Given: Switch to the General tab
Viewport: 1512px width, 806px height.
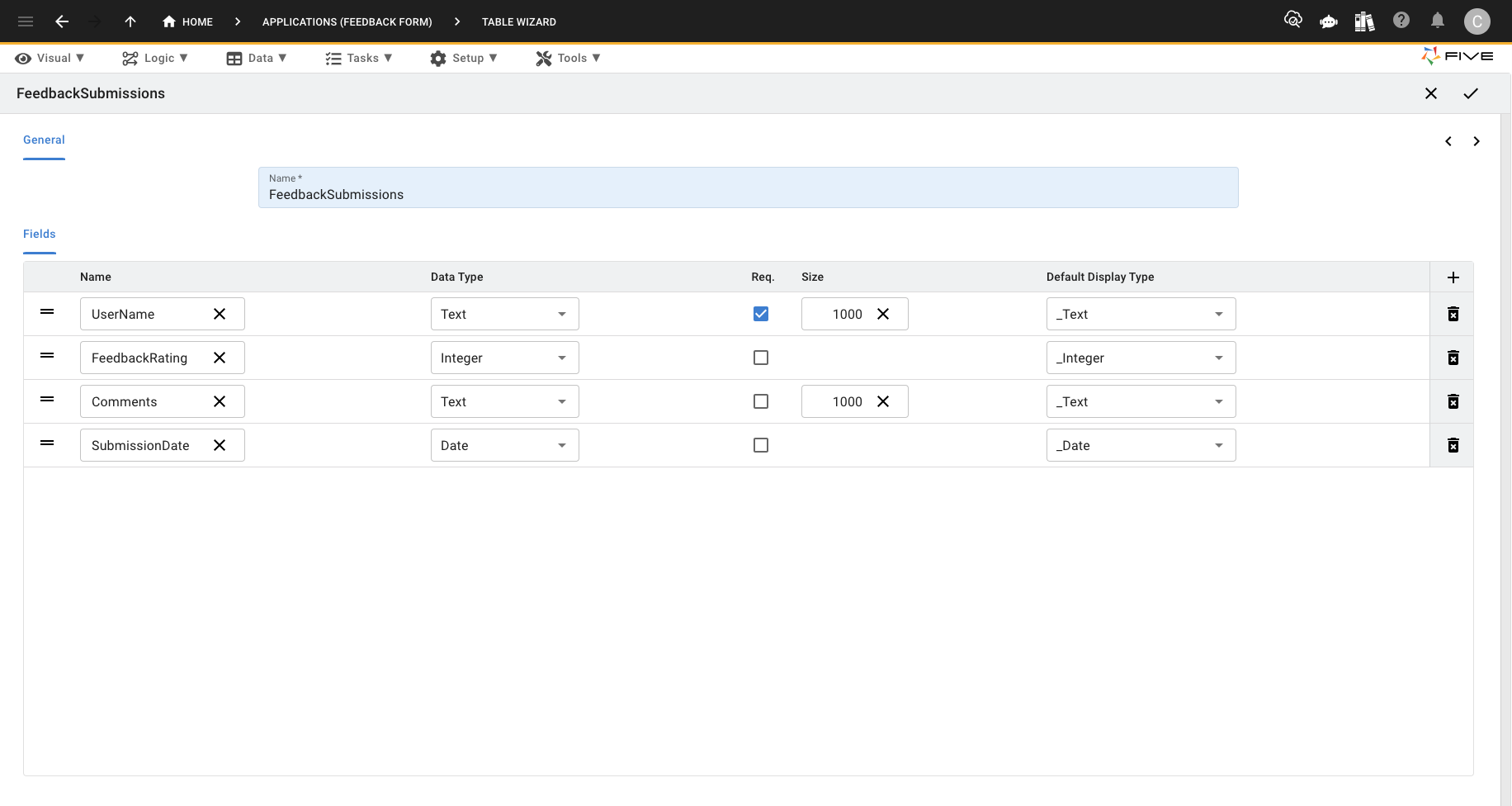Looking at the screenshot, I should pos(44,140).
